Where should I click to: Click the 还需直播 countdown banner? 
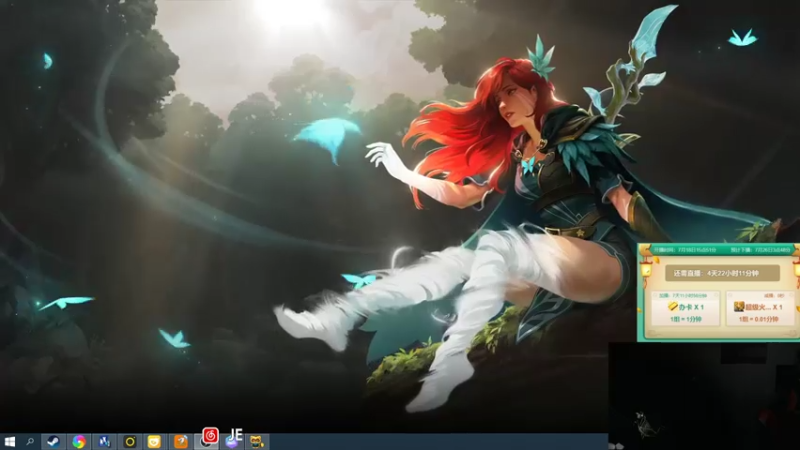[722, 273]
